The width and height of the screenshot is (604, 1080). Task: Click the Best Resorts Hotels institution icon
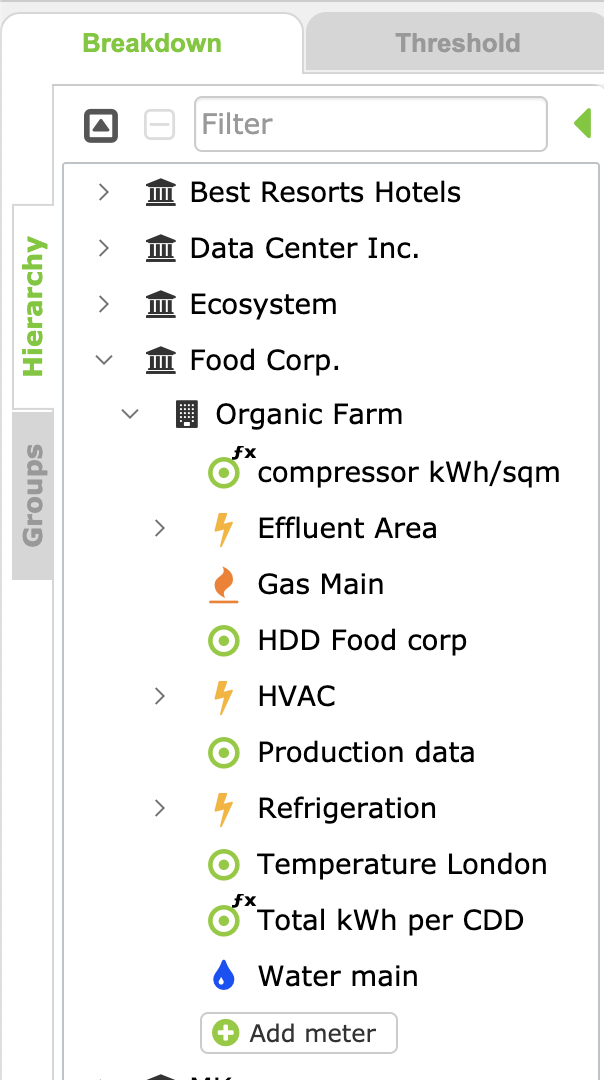(160, 192)
